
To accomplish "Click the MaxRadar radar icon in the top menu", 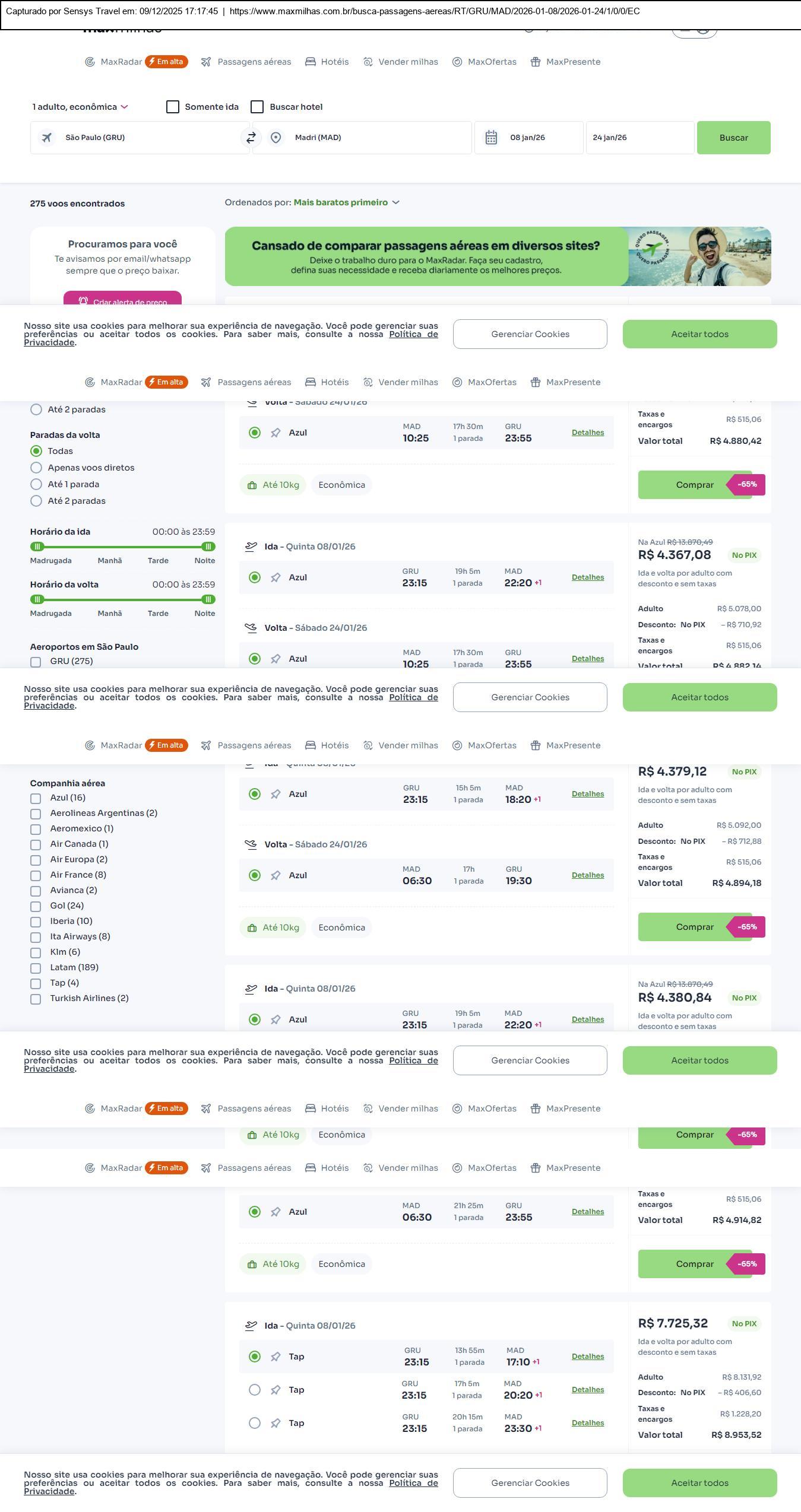I will pyautogui.click(x=90, y=62).
